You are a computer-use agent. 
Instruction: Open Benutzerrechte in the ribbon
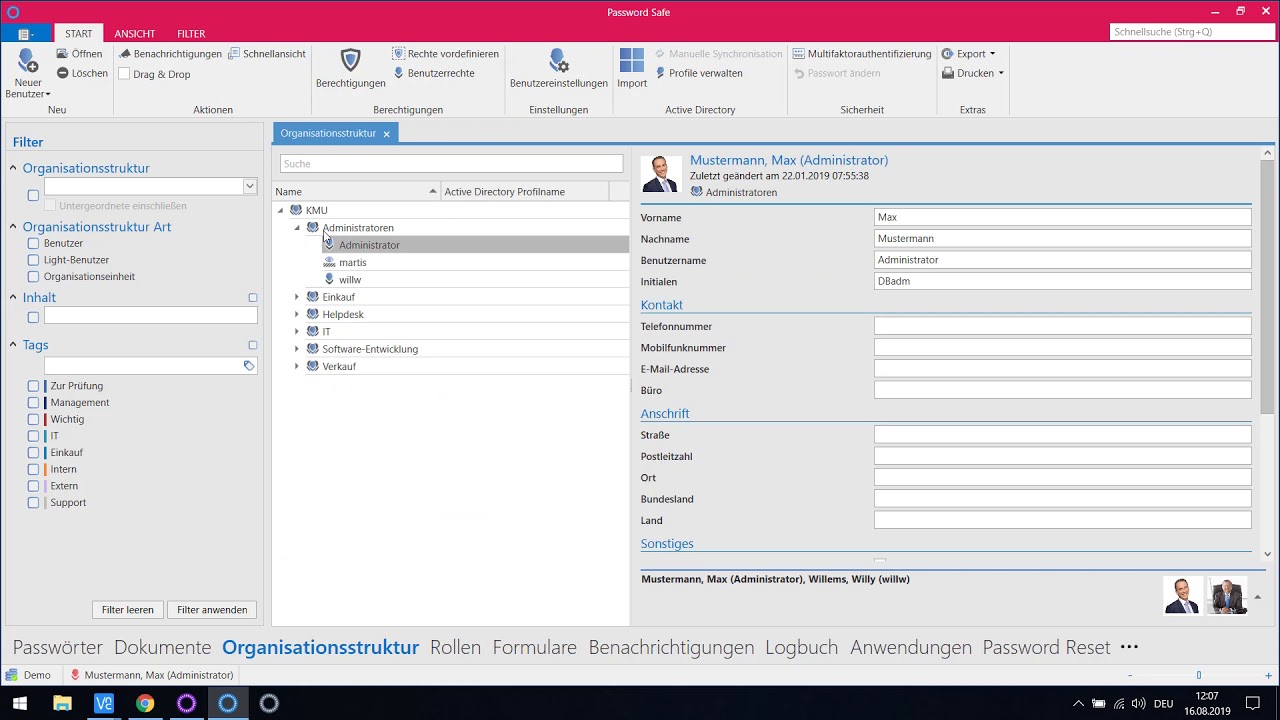(433, 73)
